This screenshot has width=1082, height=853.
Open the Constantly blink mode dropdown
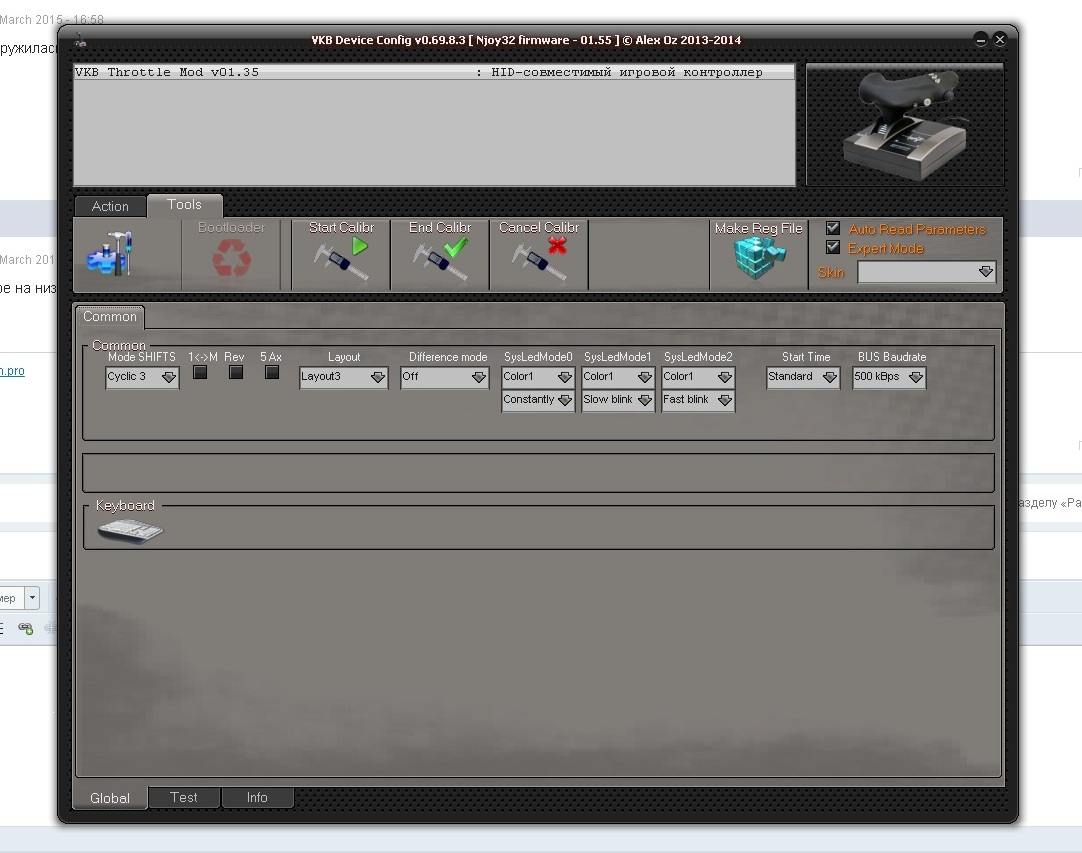[x=538, y=400]
